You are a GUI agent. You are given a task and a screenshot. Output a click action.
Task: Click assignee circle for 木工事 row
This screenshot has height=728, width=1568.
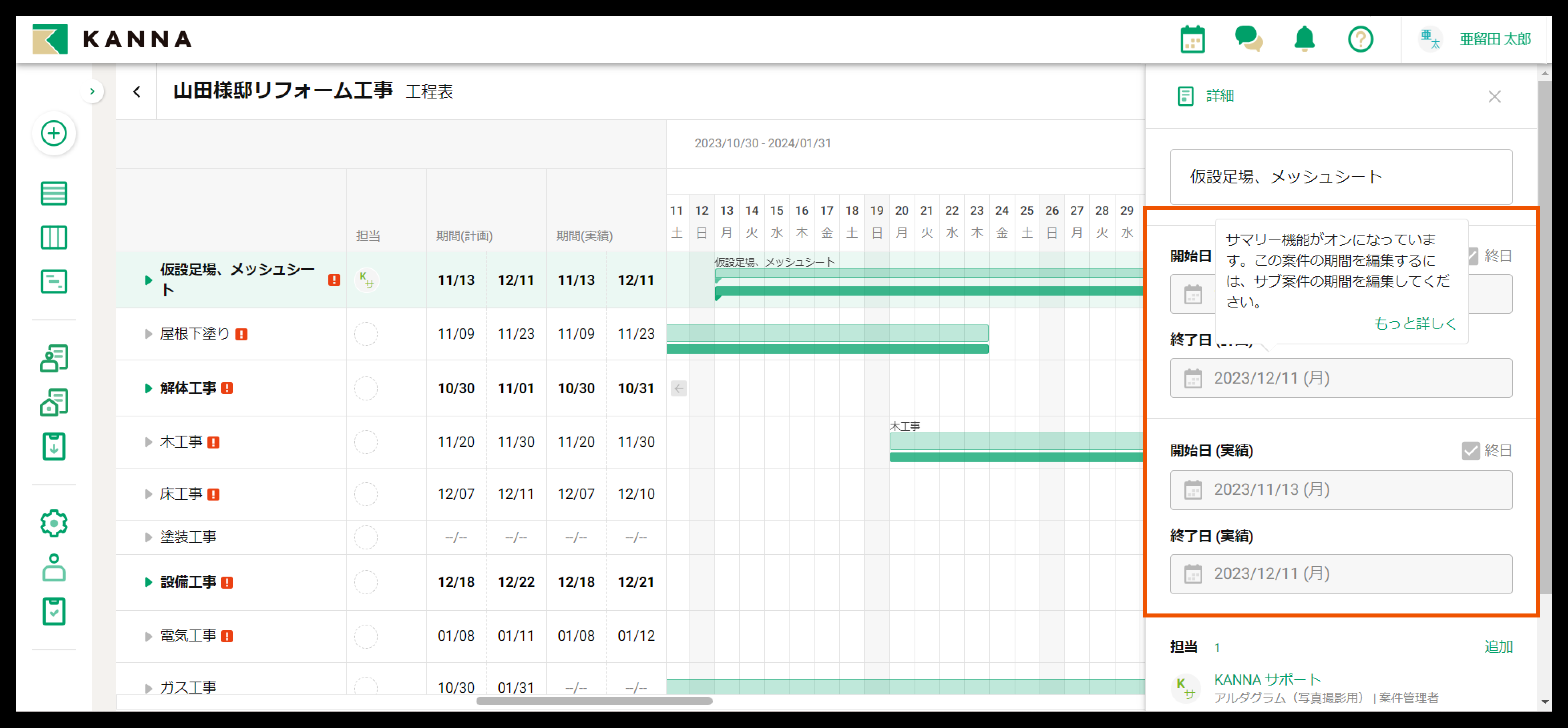point(366,442)
